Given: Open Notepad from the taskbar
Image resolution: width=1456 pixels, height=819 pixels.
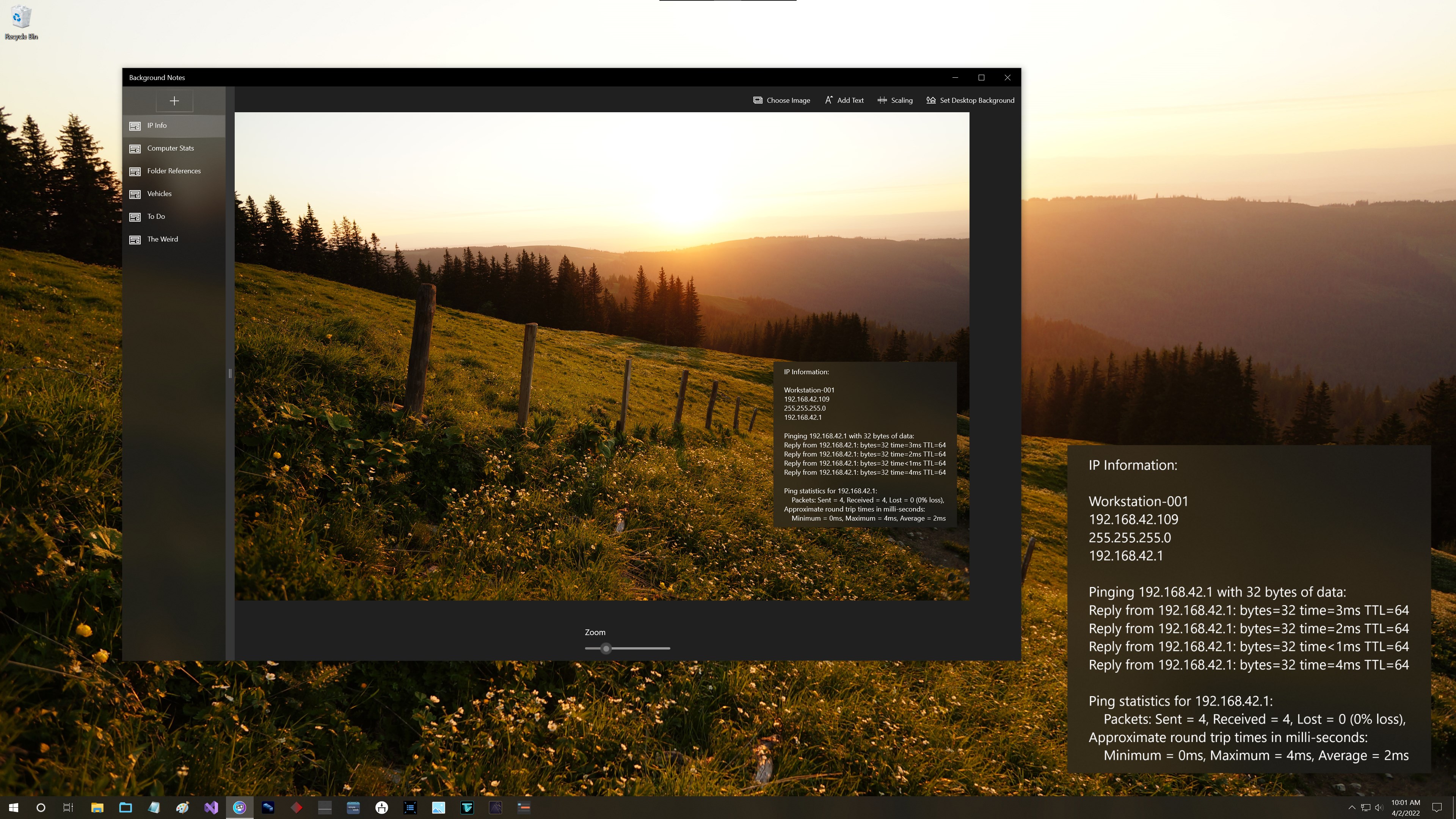Looking at the screenshot, I should 154,807.
